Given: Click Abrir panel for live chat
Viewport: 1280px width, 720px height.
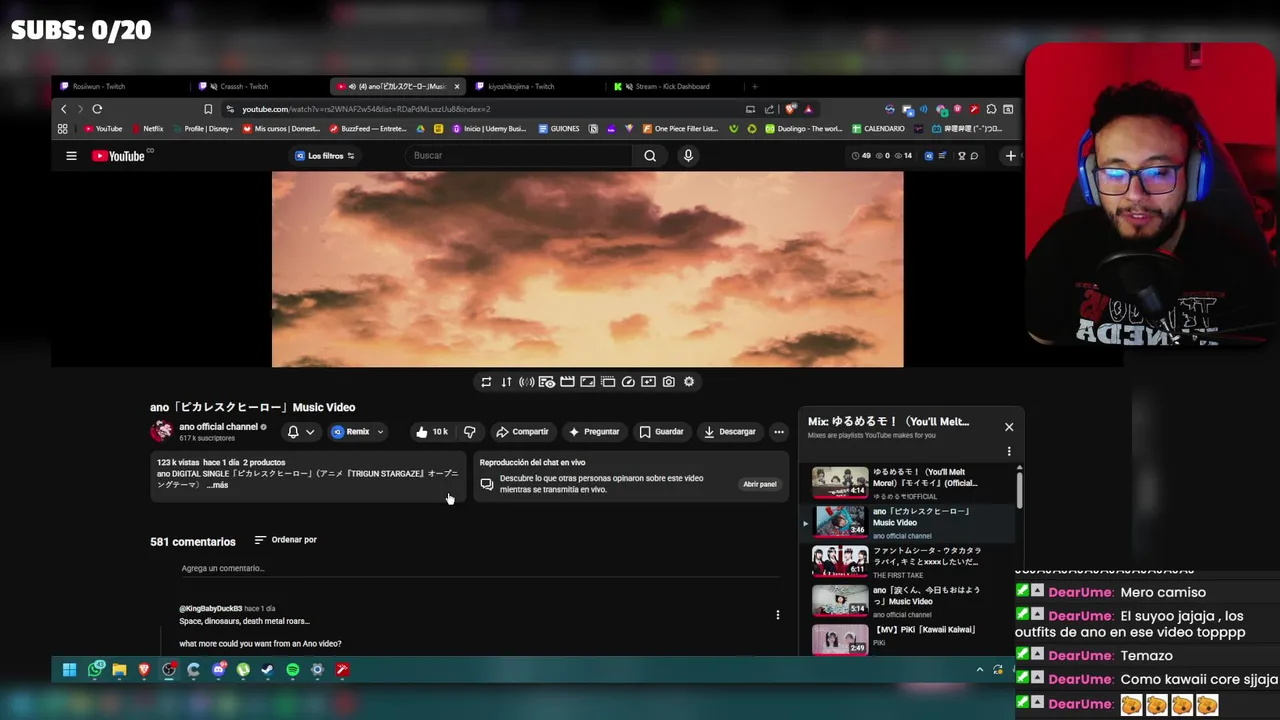Looking at the screenshot, I should (759, 484).
